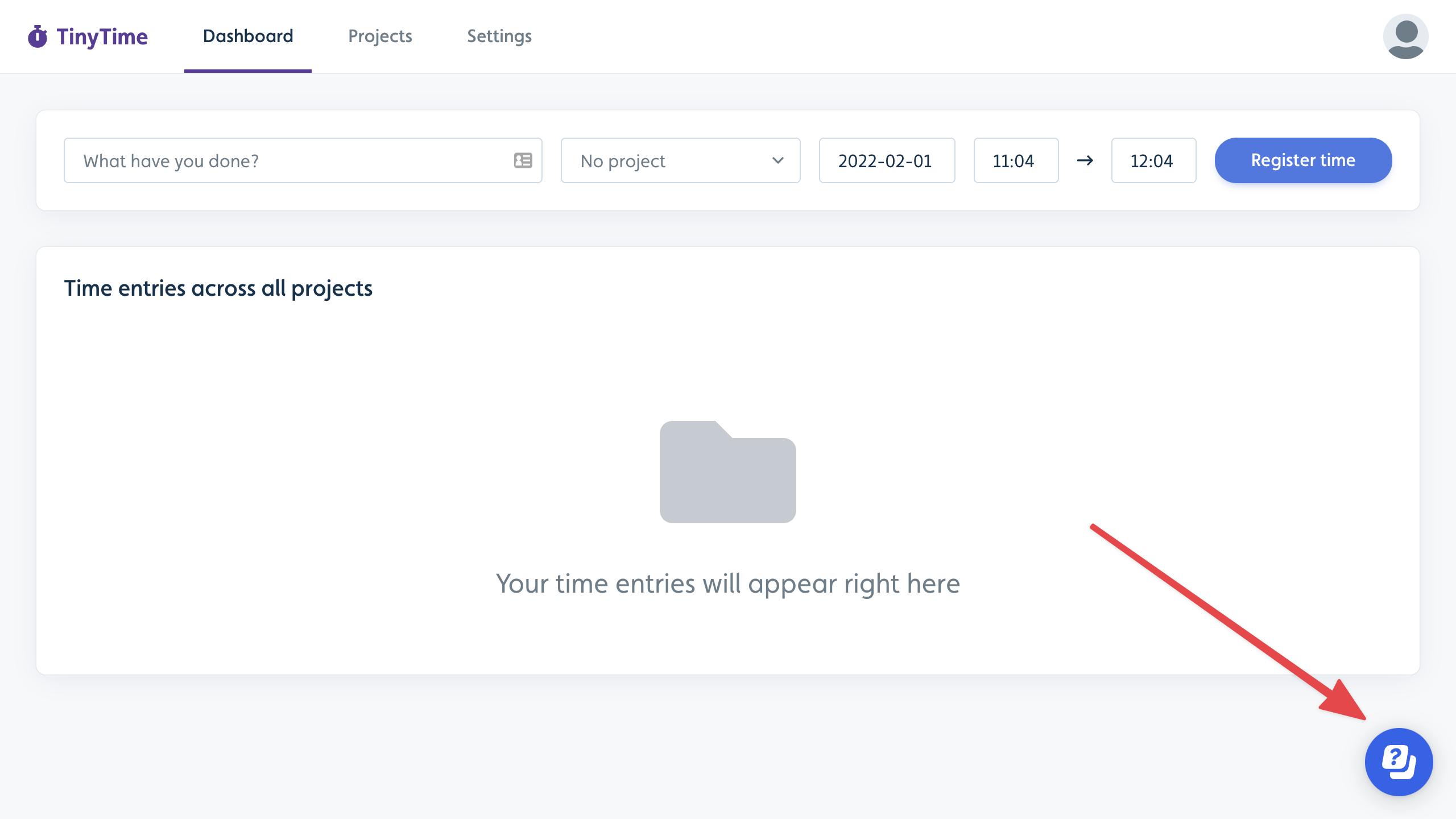Click the TinyTime stopwatch logo icon
The image size is (1456, 819).
[38, 36]
